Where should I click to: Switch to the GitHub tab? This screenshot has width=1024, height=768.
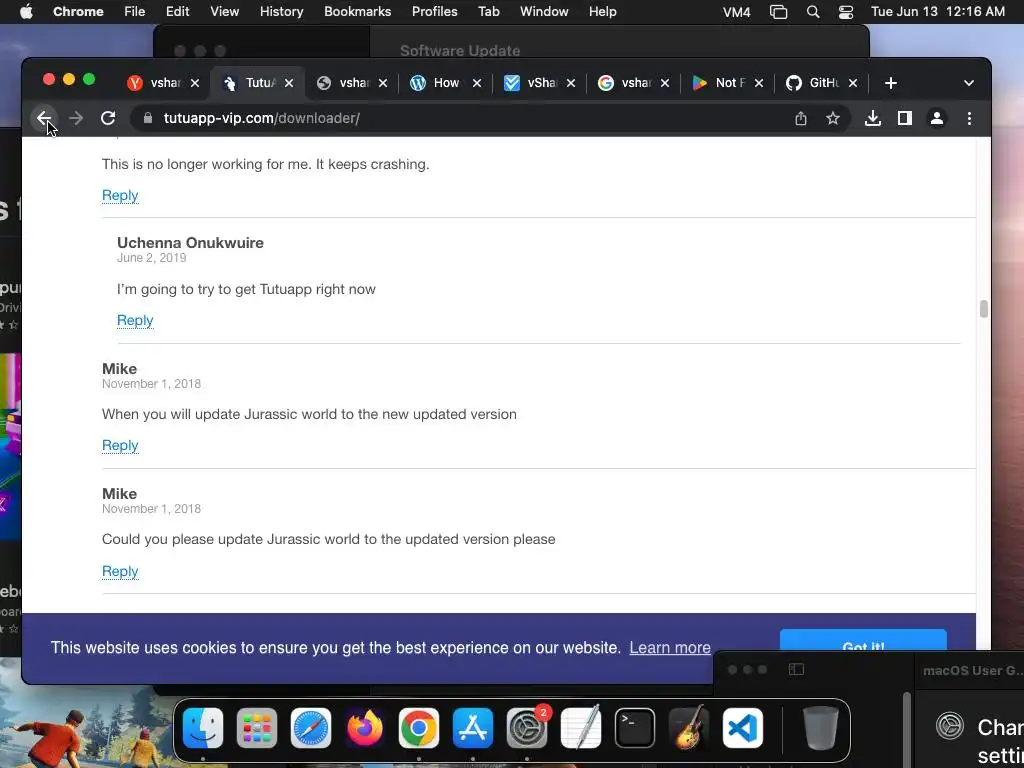coord(812,83)
